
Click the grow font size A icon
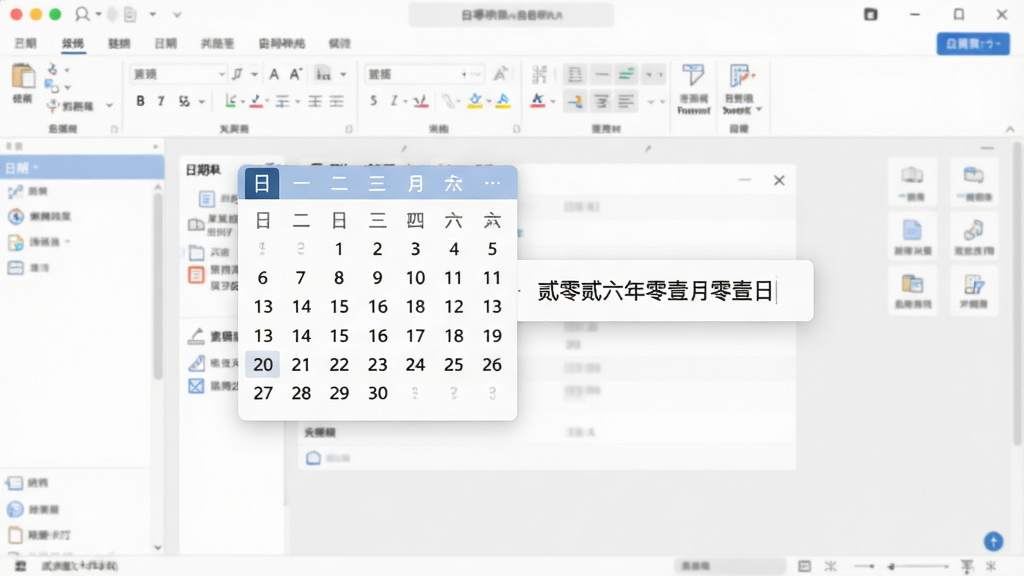point(296,74)
